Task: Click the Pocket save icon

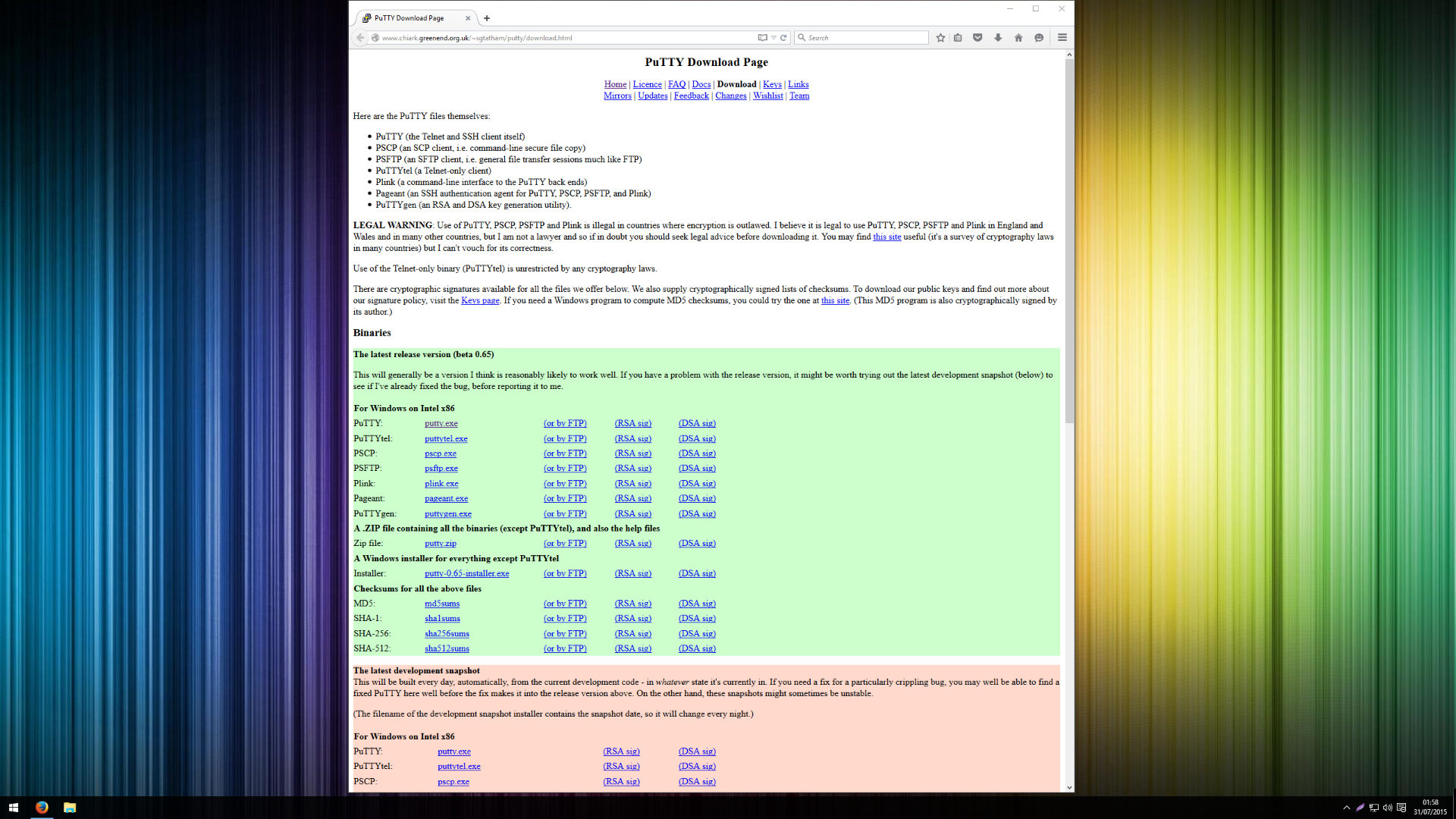Action: tap(977, 37)
